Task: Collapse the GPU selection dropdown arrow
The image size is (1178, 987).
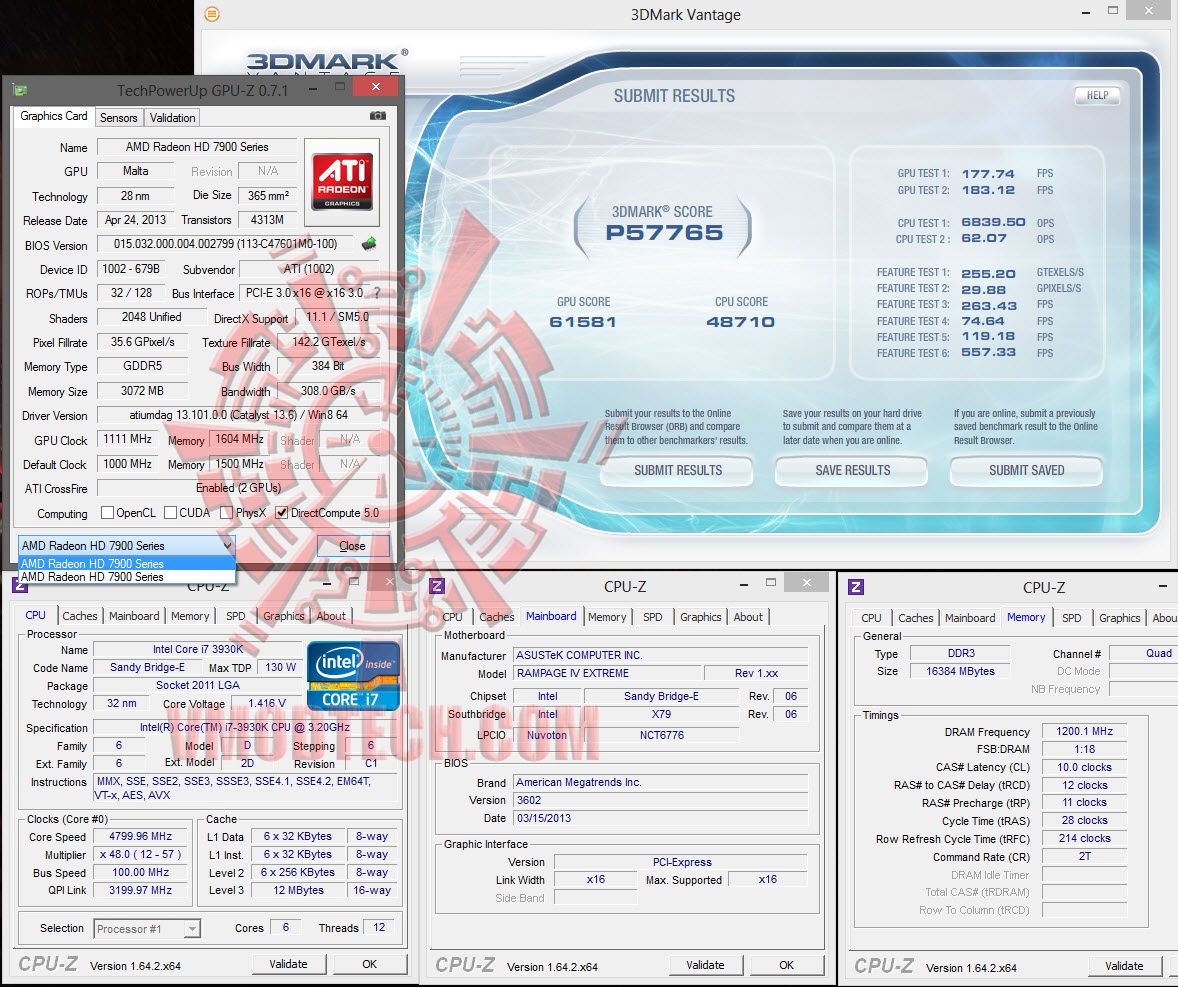Action: click(227, 545)
